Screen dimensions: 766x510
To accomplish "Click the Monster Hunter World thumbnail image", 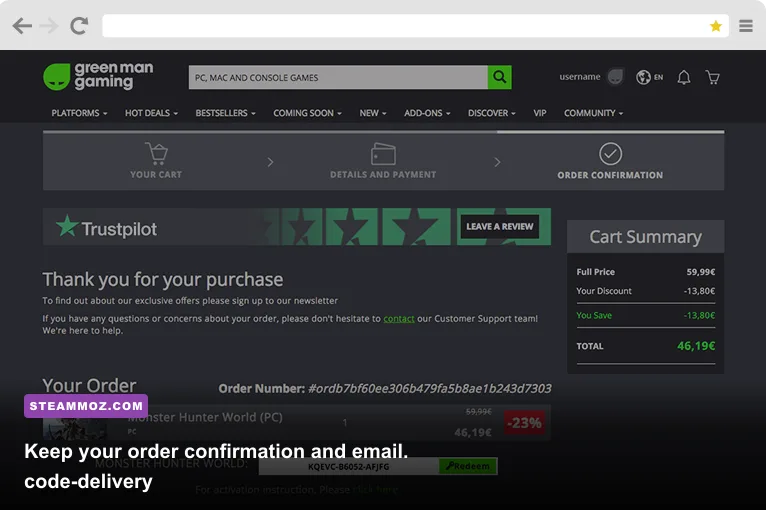I will pos(75,429).
